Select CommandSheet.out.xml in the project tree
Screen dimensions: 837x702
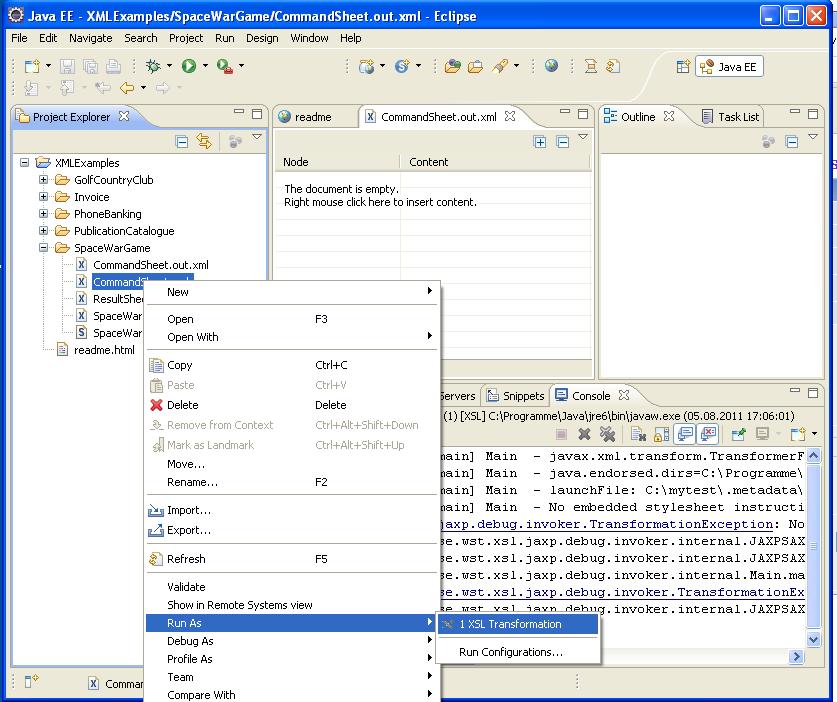point(151,265)
